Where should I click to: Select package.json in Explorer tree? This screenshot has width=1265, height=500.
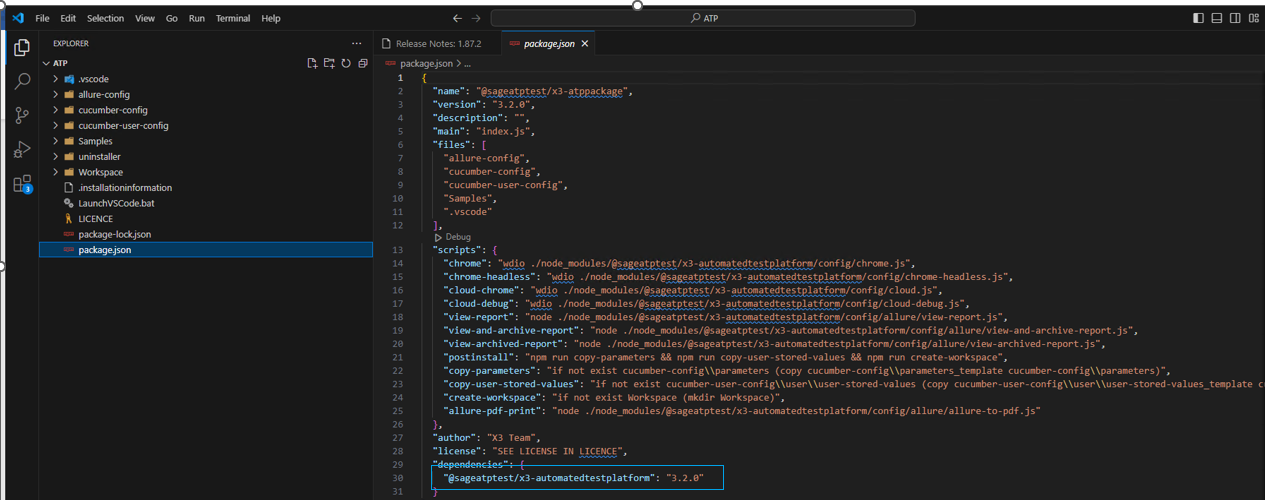click(206, 250)
